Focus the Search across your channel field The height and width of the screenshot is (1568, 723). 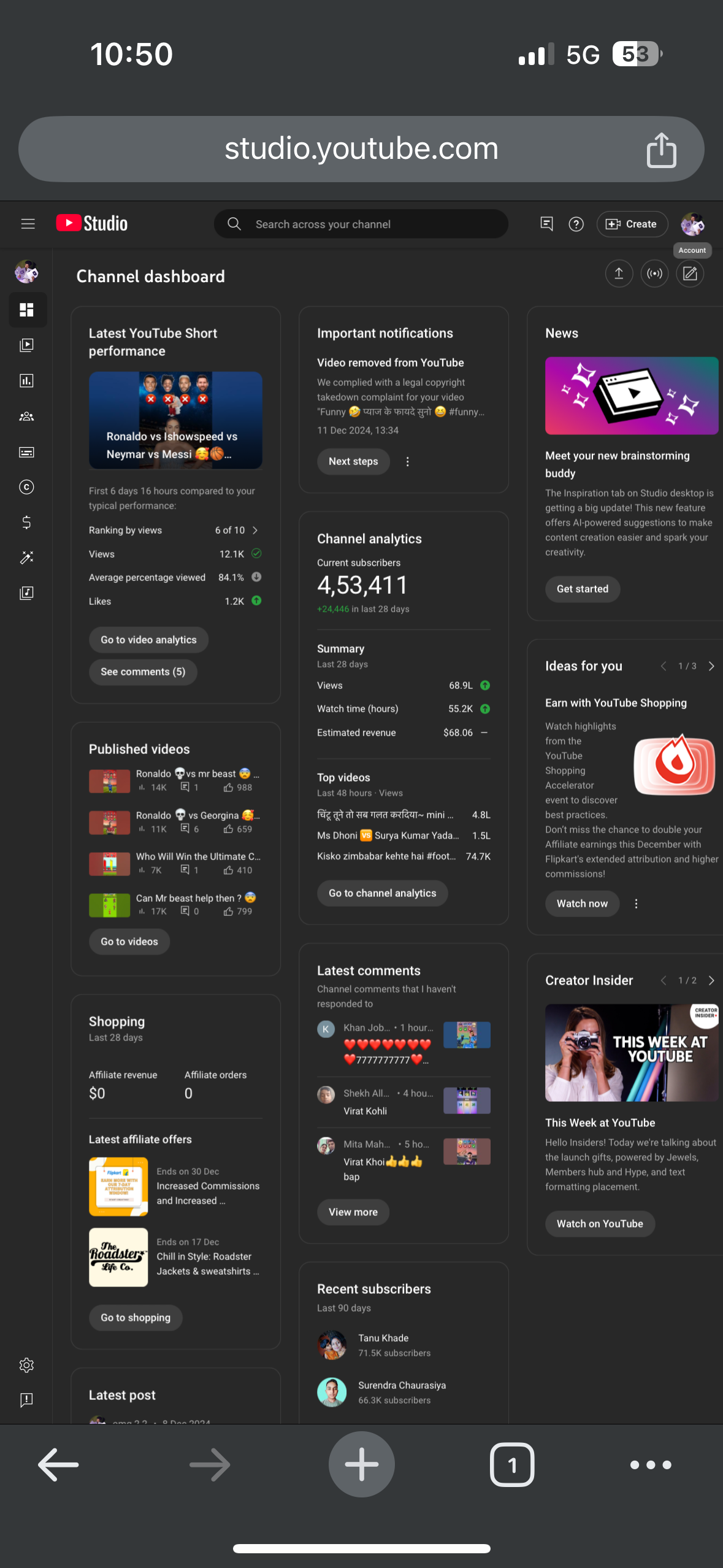pos(361,224)
